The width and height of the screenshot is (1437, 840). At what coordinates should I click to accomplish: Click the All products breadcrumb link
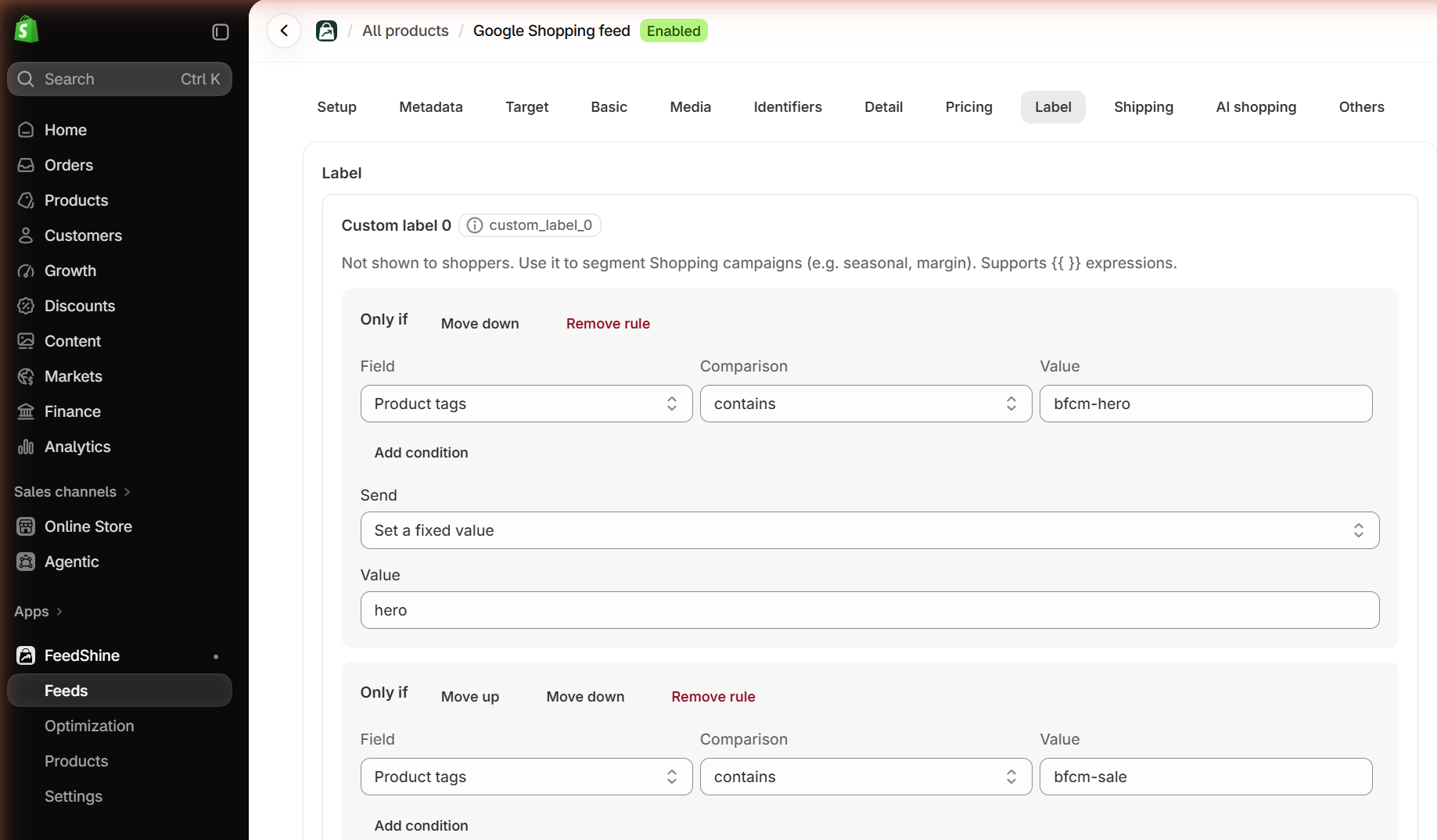[405, 31]
